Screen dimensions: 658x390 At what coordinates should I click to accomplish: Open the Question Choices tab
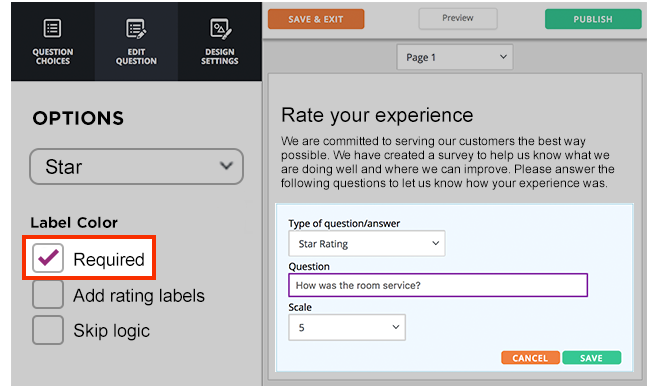pyautogui.click(x=52, y=41)
